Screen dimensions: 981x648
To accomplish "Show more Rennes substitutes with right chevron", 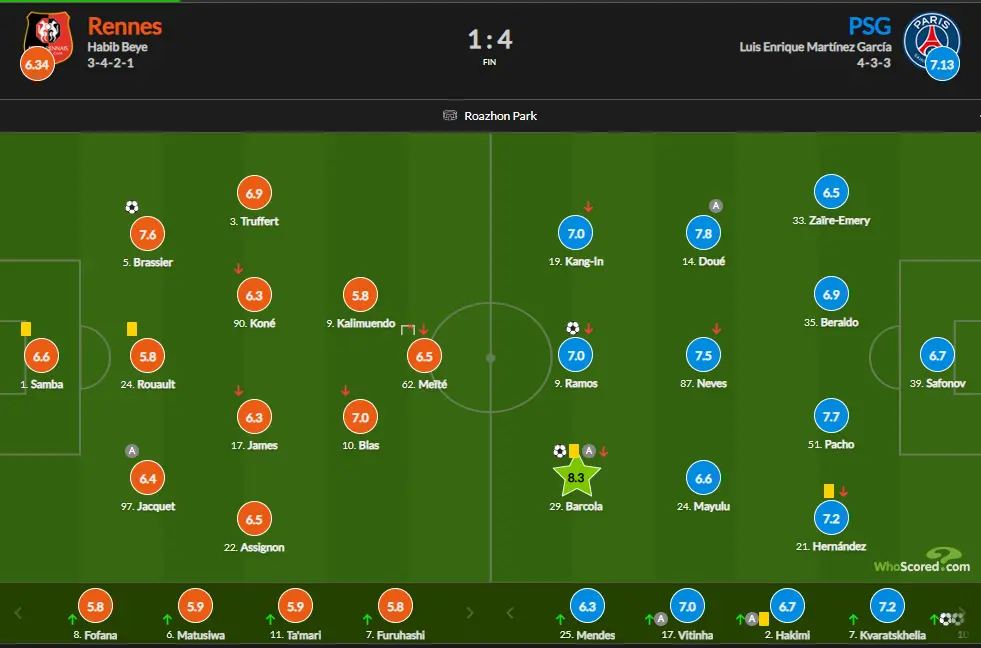I will [470, 613].
